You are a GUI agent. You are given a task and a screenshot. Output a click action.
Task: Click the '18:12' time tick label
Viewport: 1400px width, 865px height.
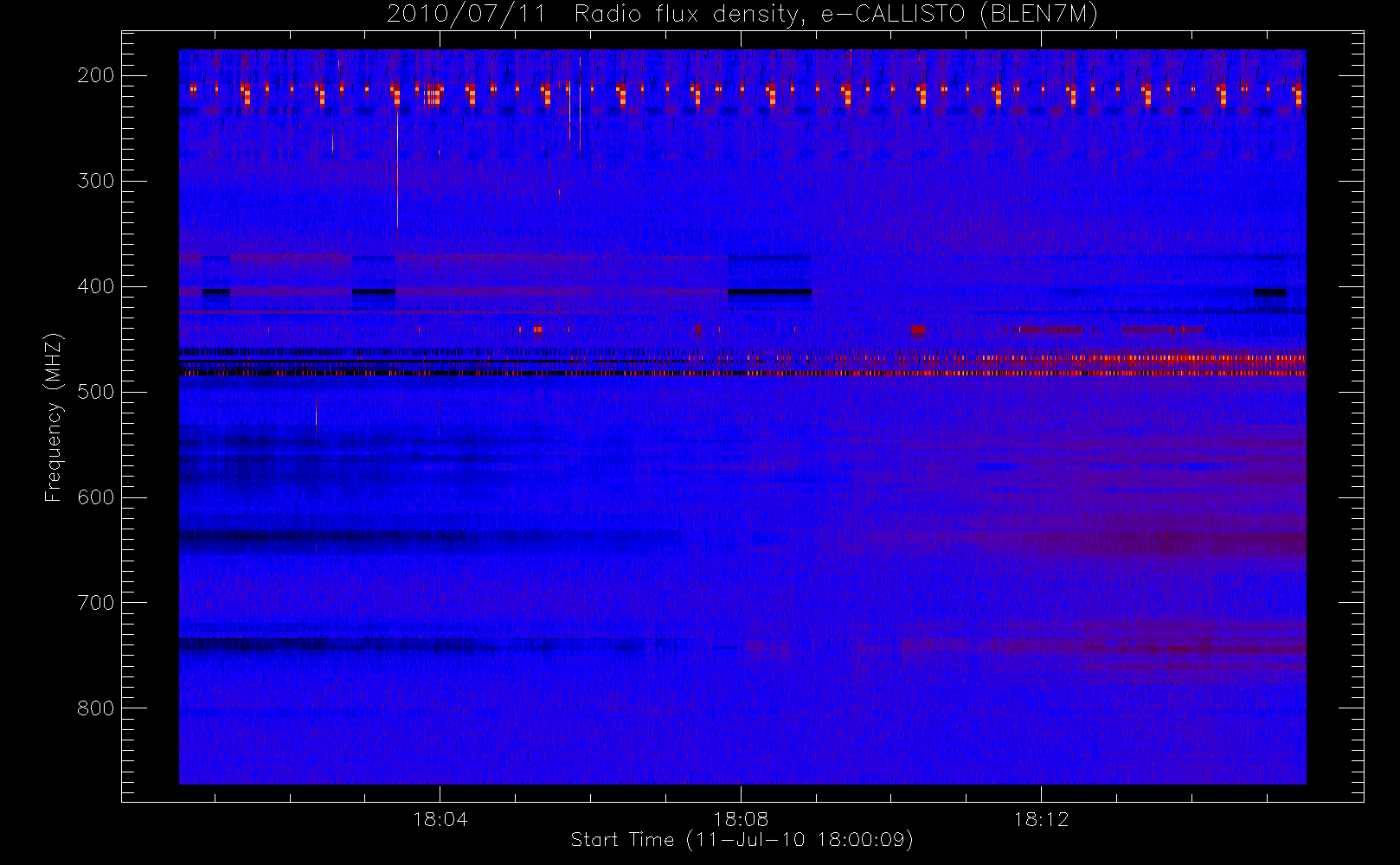click(x=1041, y=818)
